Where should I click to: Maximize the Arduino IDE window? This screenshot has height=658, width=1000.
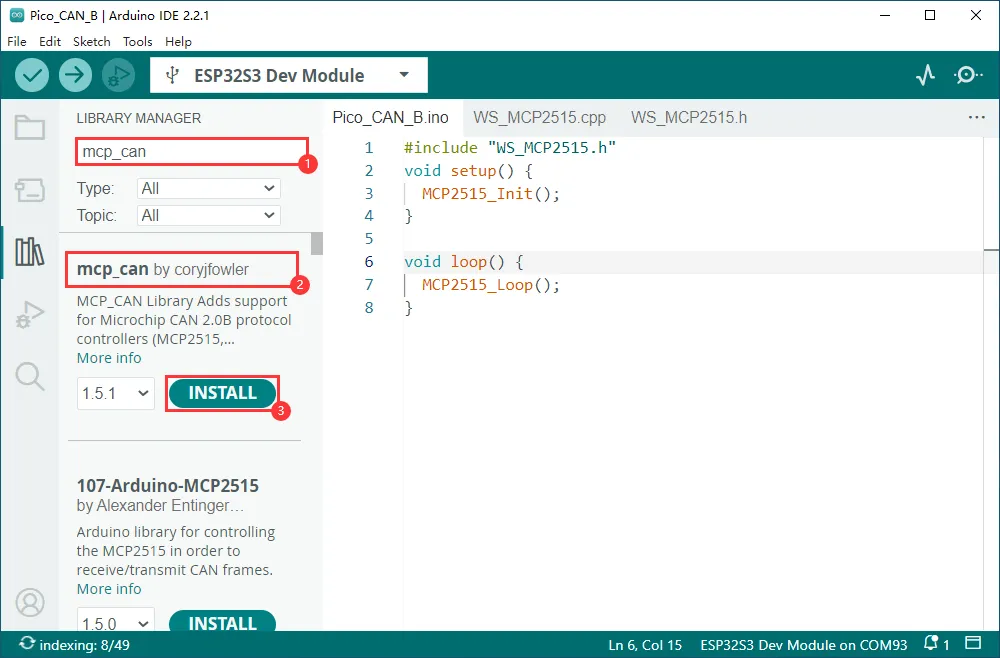(x=930, y=15)
